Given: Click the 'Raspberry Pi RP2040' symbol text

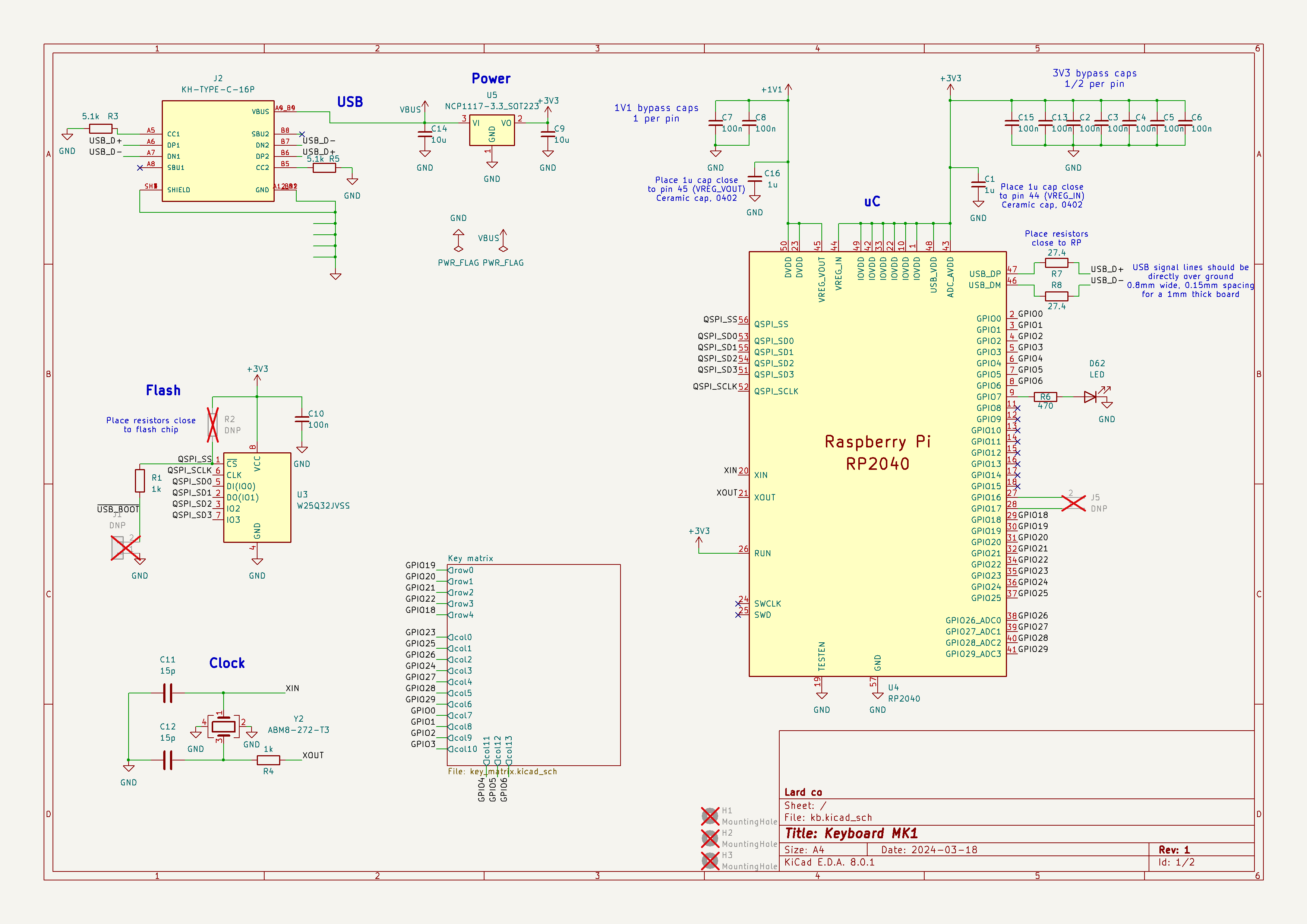Looking at the screenshot, I should 877,452.
